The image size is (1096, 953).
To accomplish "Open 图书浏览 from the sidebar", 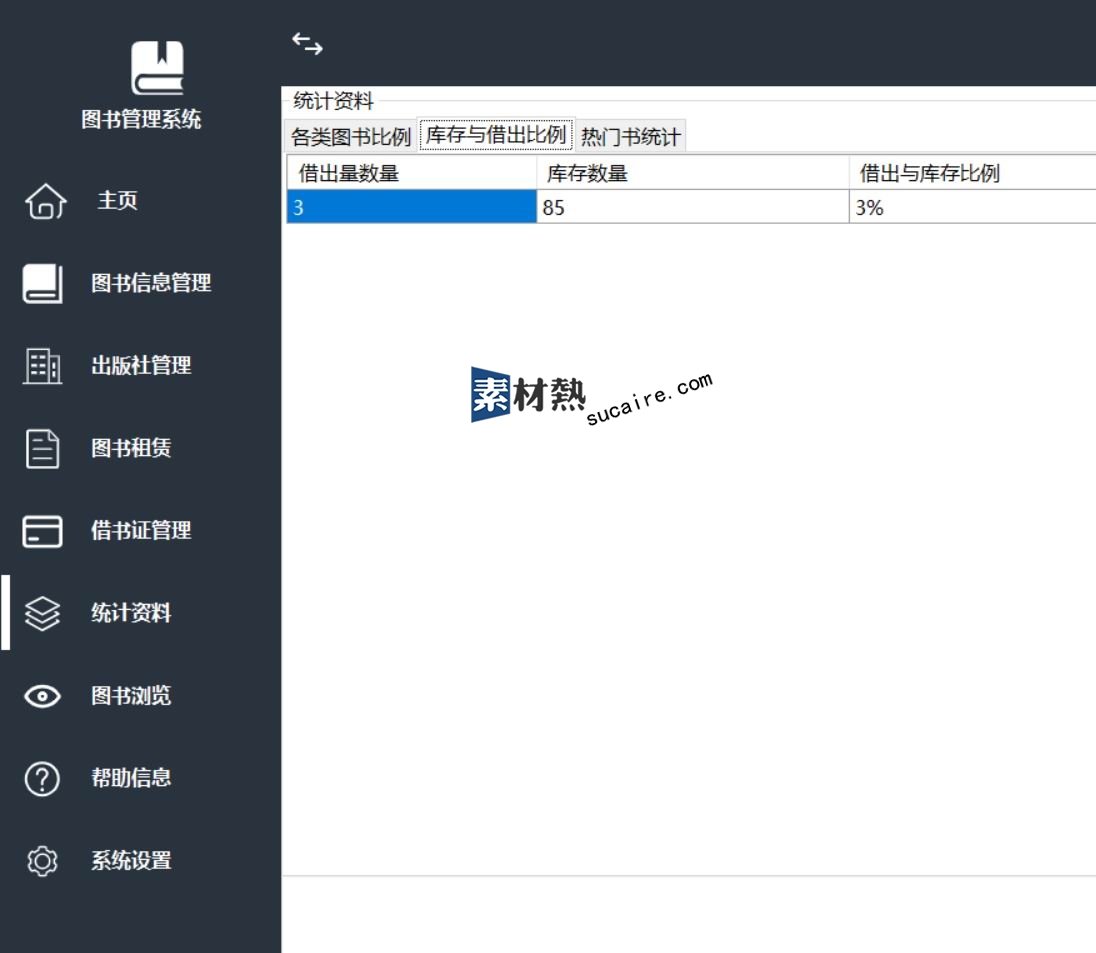I will click(131, 696).
